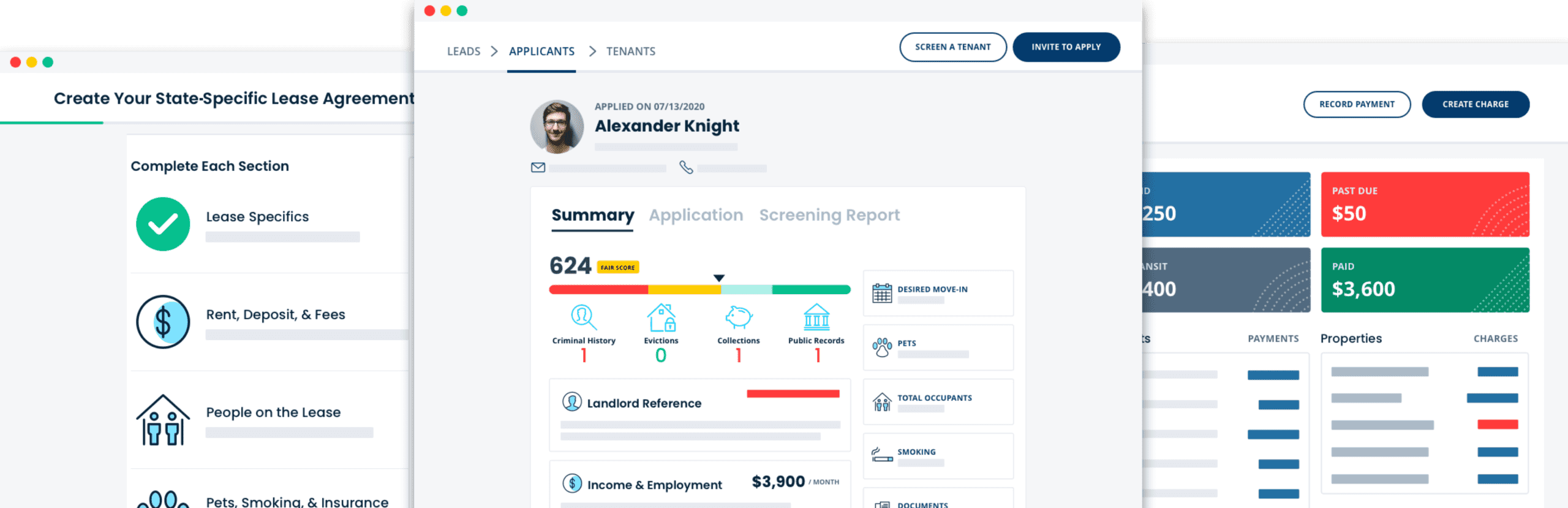Screen dimensions: 1568x508
Task: Switch to the Tenants tab
Action: click(631, 51)
